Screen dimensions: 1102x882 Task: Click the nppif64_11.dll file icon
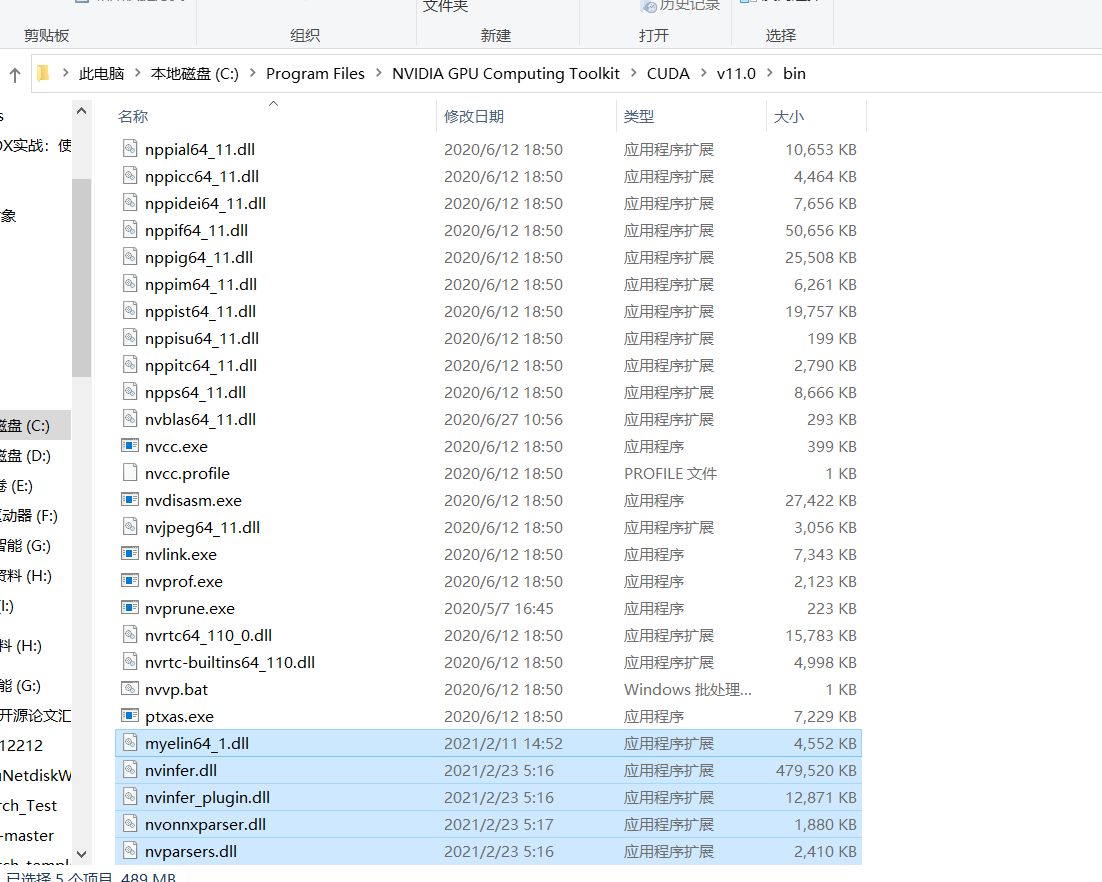[x=130, y=229]
